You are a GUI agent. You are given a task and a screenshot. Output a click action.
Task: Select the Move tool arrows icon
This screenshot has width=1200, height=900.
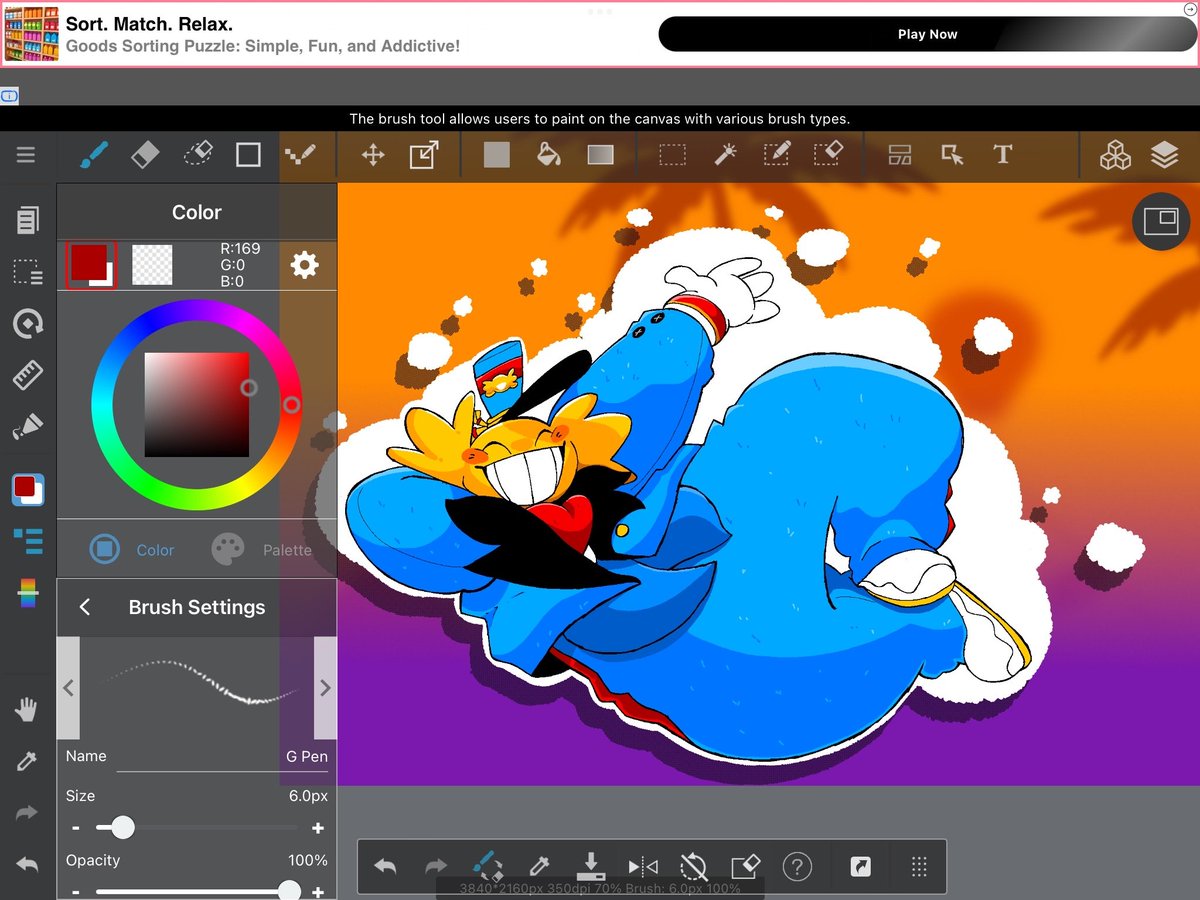pos(373,155)
